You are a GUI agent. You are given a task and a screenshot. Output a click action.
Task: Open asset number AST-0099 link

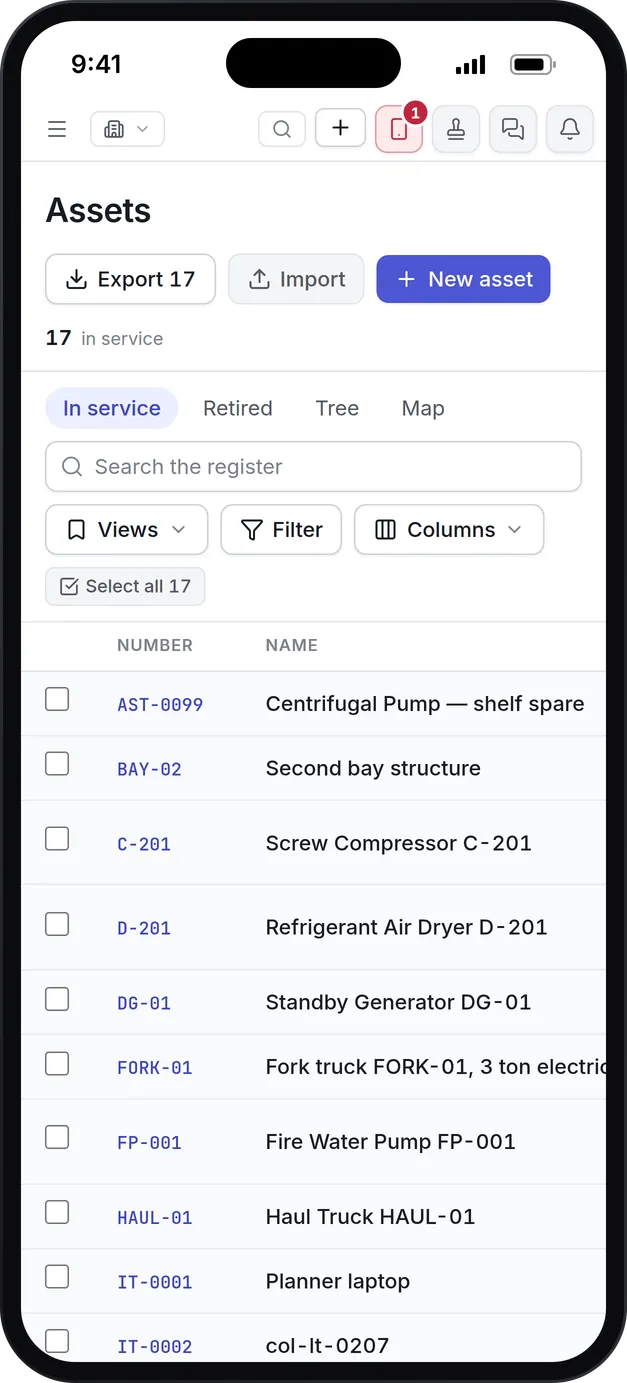click(x=160, y=705)
